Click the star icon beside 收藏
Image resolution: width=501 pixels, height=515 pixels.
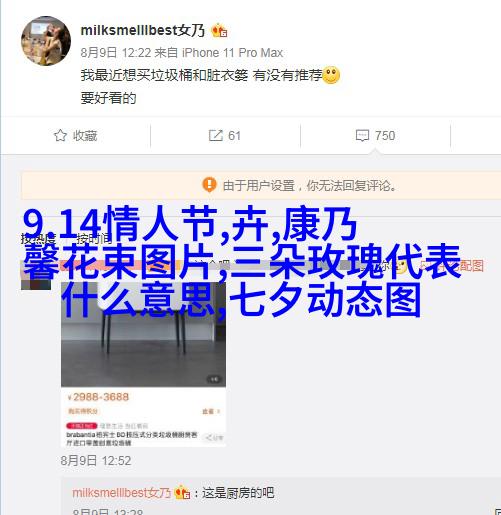coord(60,135)
